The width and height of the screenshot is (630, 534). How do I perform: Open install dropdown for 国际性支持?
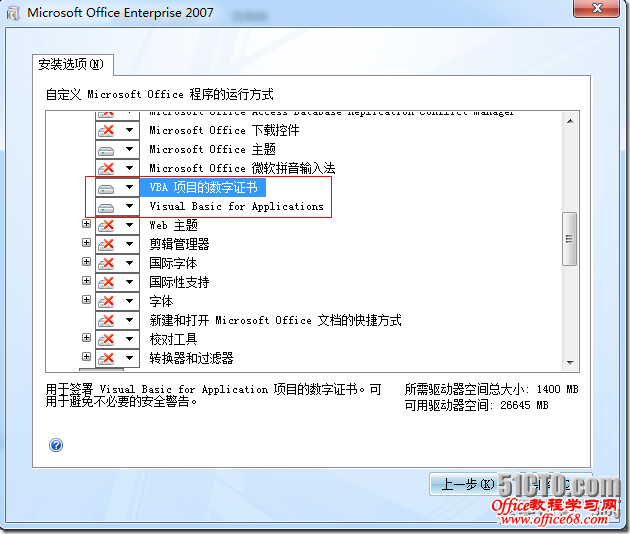click(x=129, y=282)
